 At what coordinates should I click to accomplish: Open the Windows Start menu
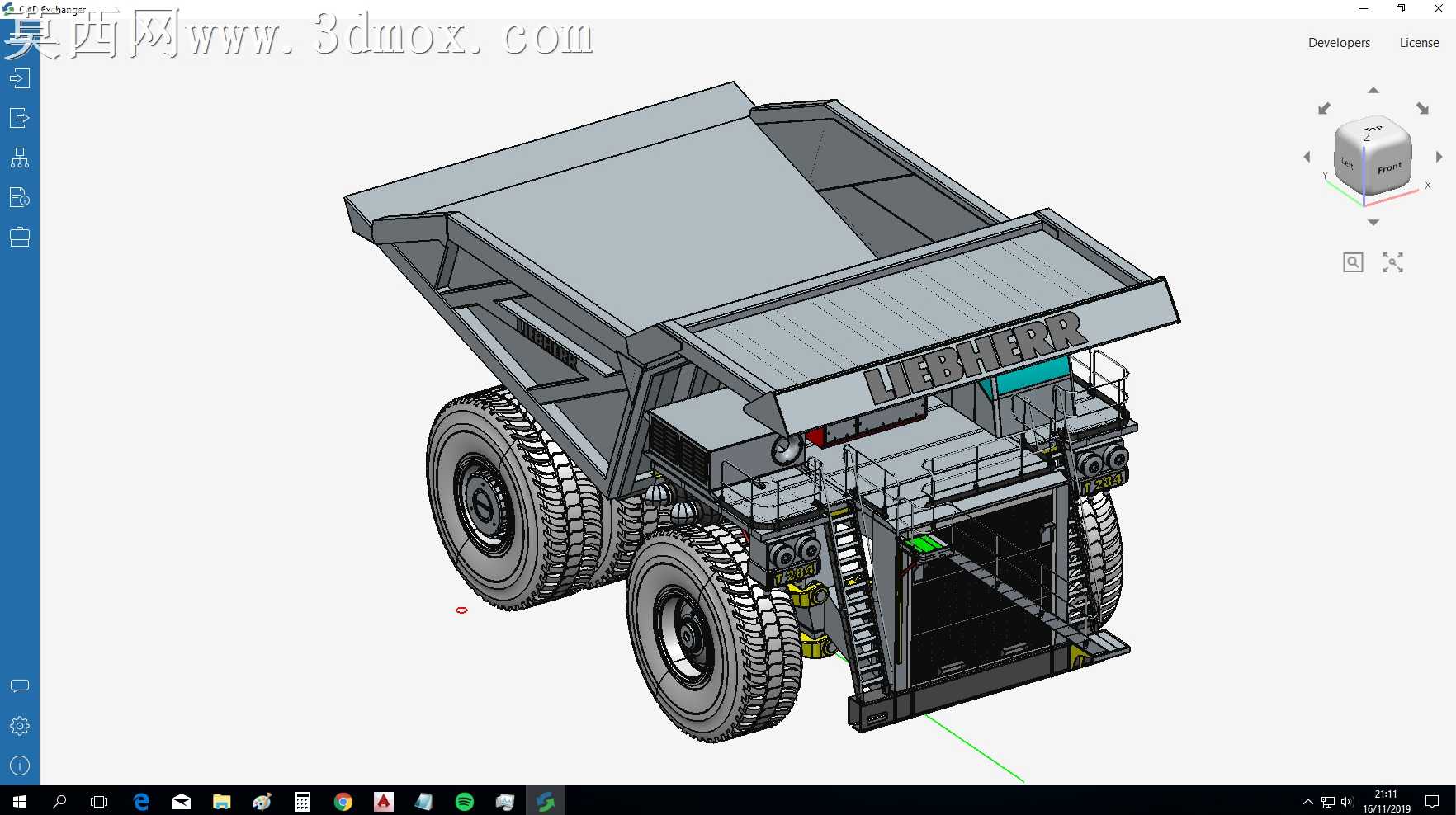[x=20, y=801]
